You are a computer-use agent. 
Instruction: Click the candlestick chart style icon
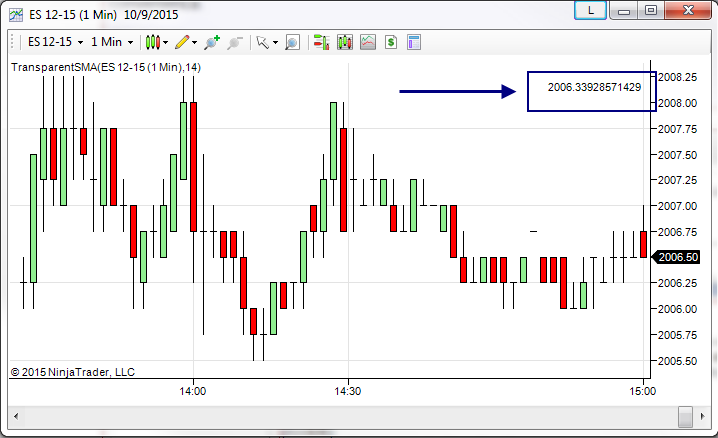click(153, 42)
